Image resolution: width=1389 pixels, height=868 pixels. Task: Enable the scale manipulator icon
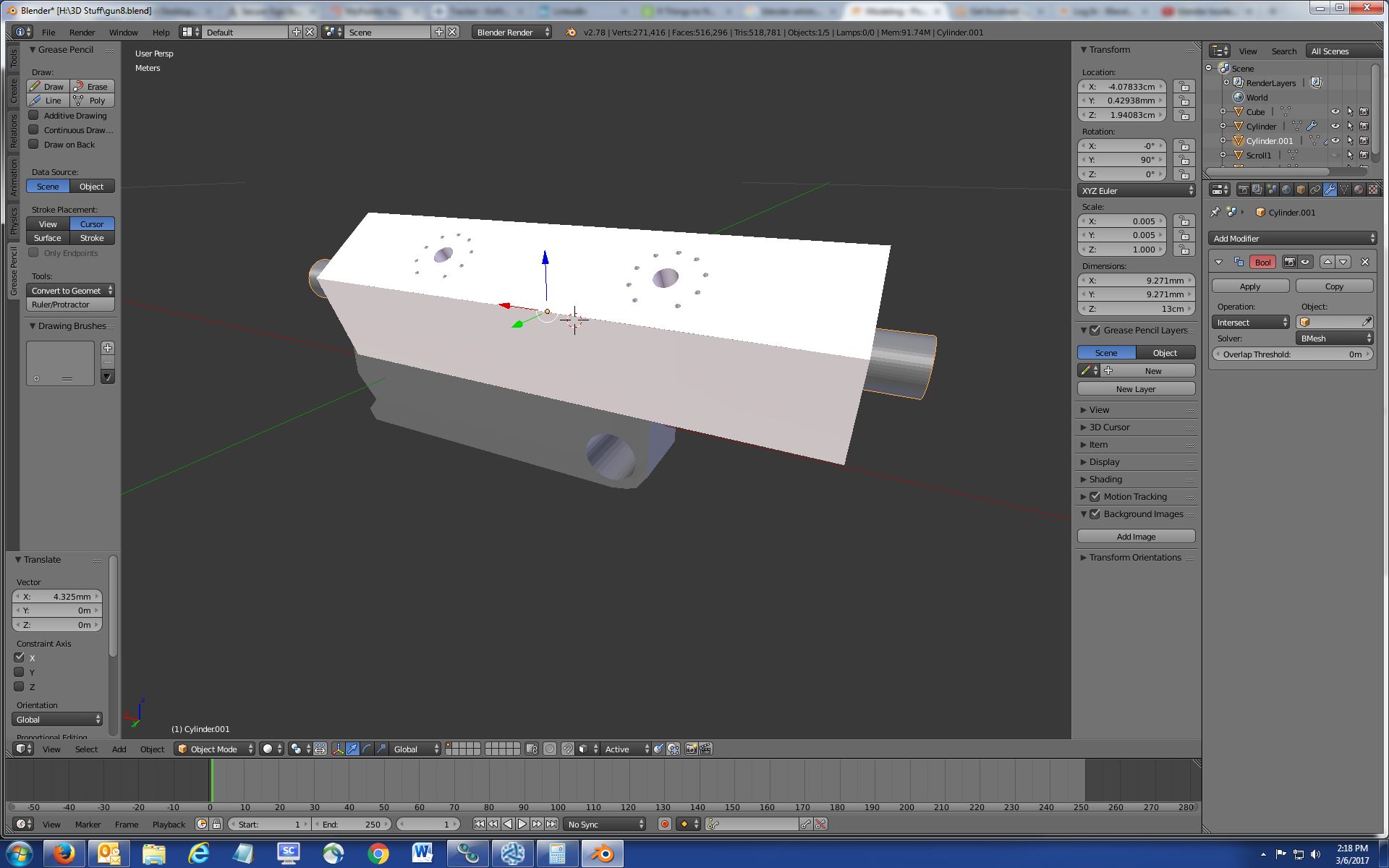[381, 749]
